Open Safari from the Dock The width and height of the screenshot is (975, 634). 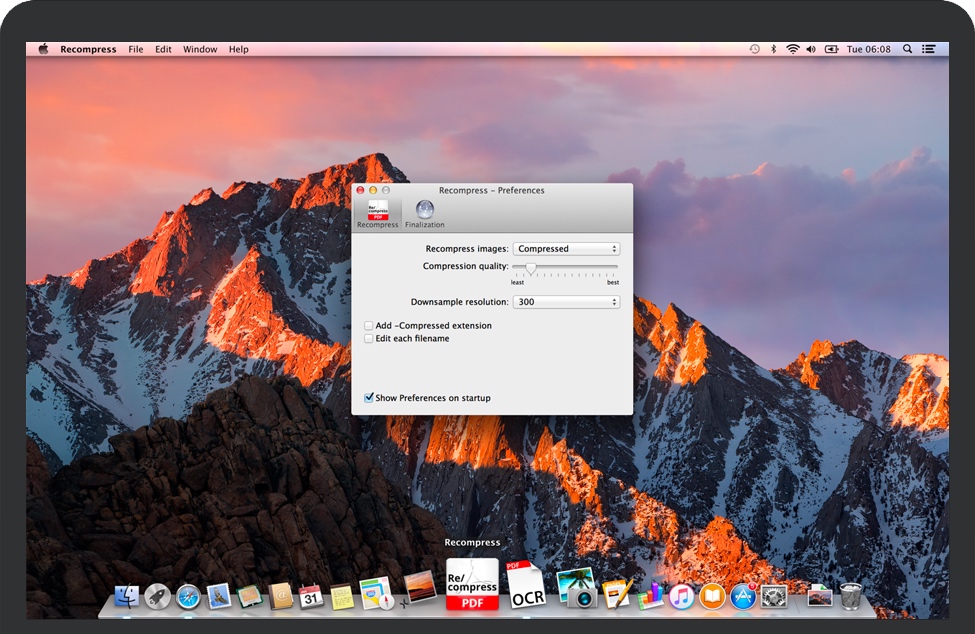click(x=188, y=597)
